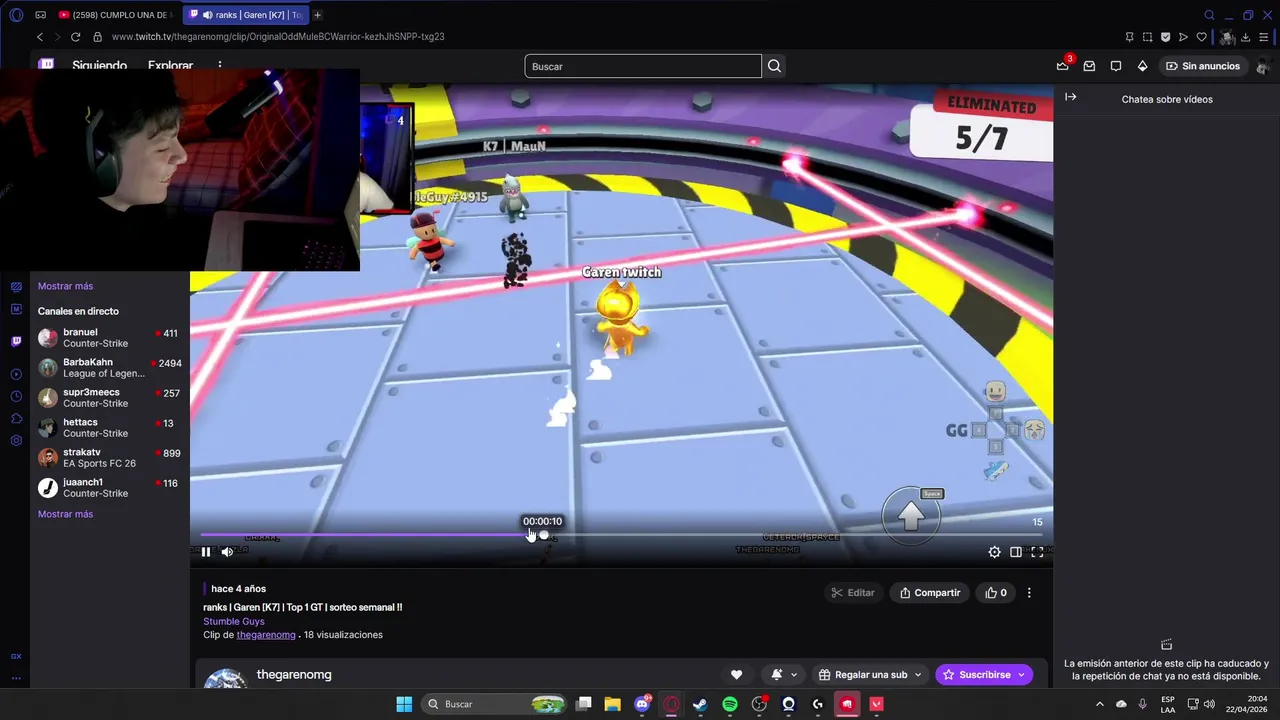The image size is (1280, 720).
Task: Click the Editar clip button
Action: click(853, 592)
